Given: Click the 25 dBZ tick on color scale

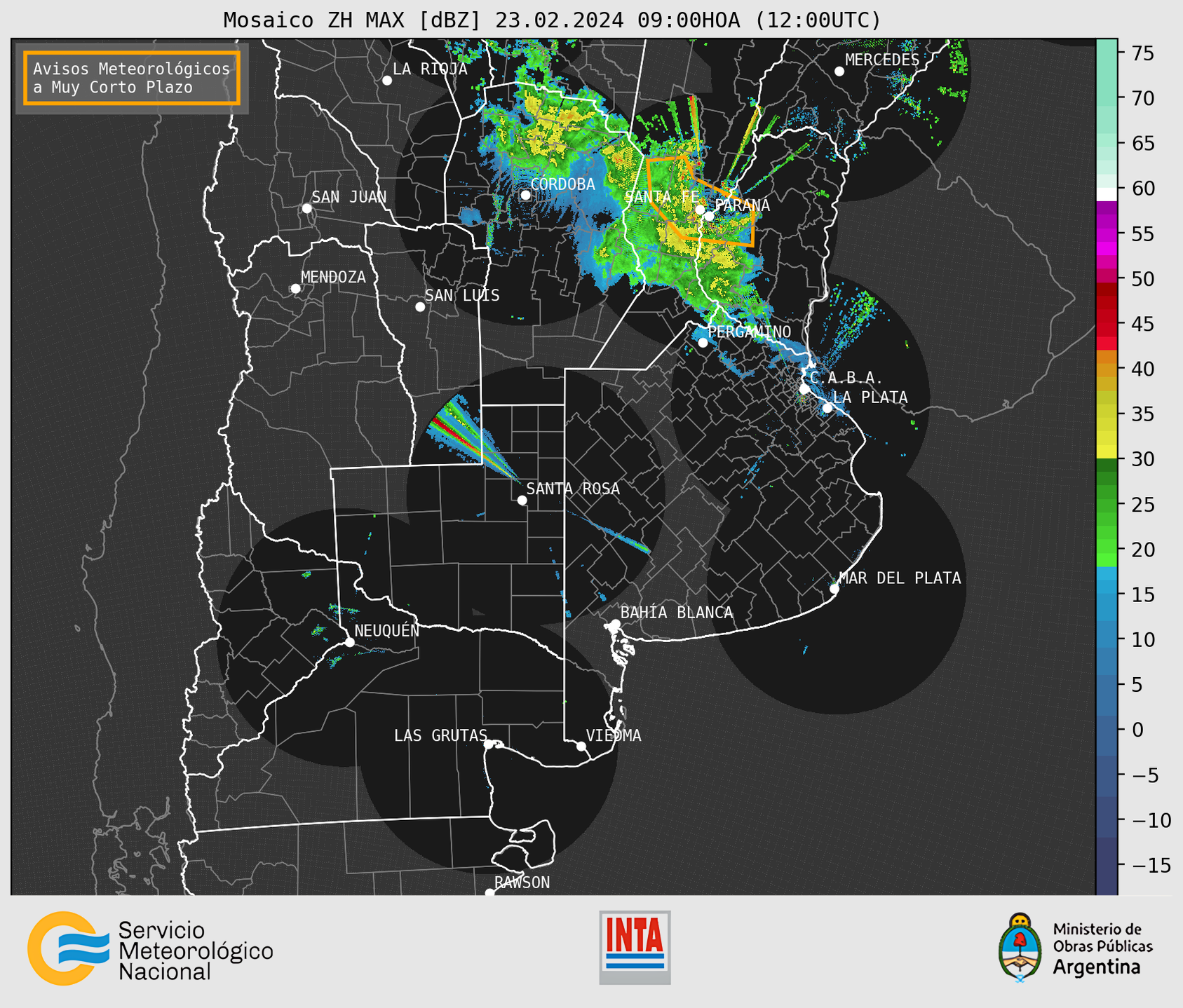Looking at the screenshot, I should (x=1142, y=505).
